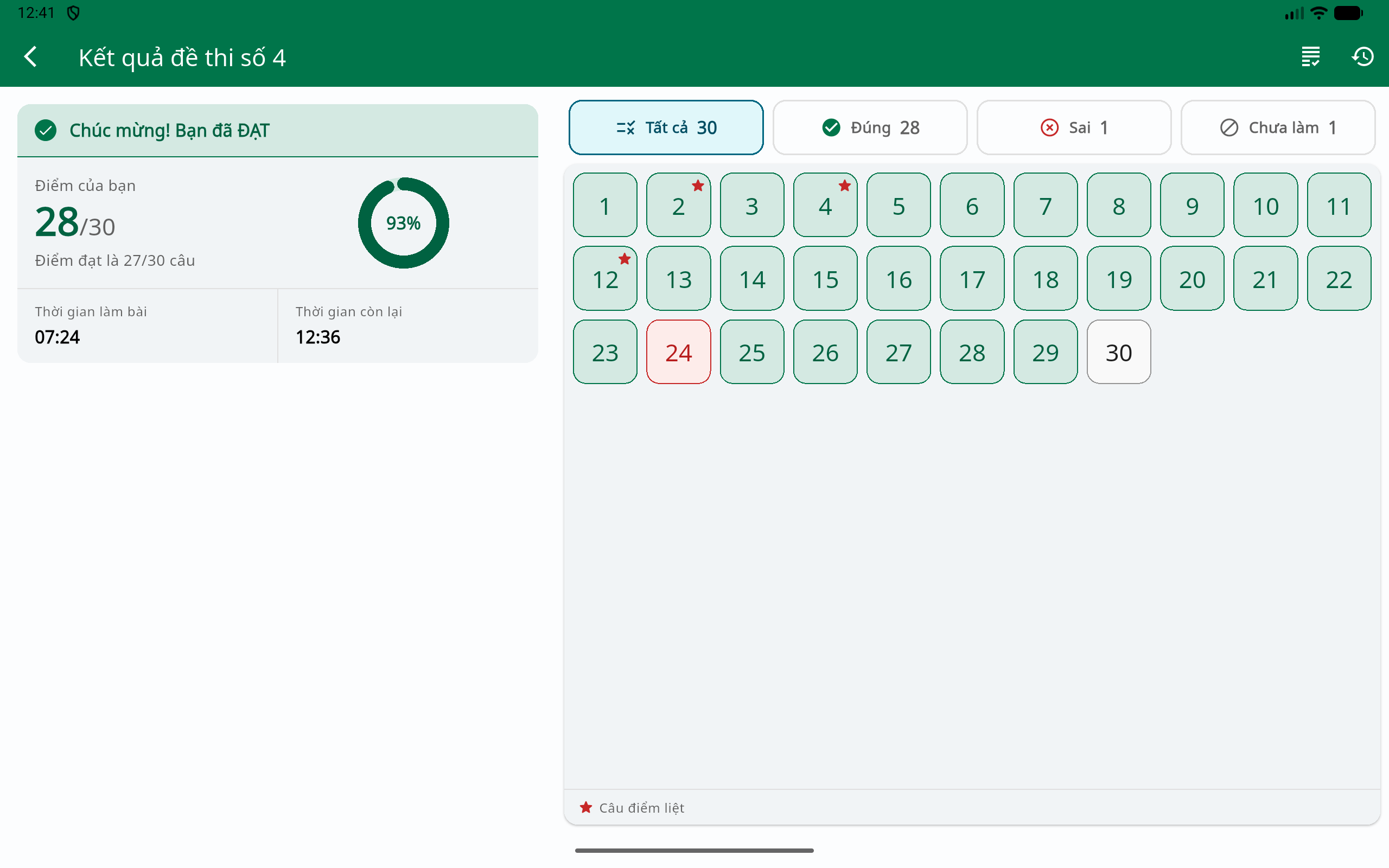This screenshot has height=868, width=1389.
Task: Select the 'Tất cả 30' filter tab
Action: point(666,127)
